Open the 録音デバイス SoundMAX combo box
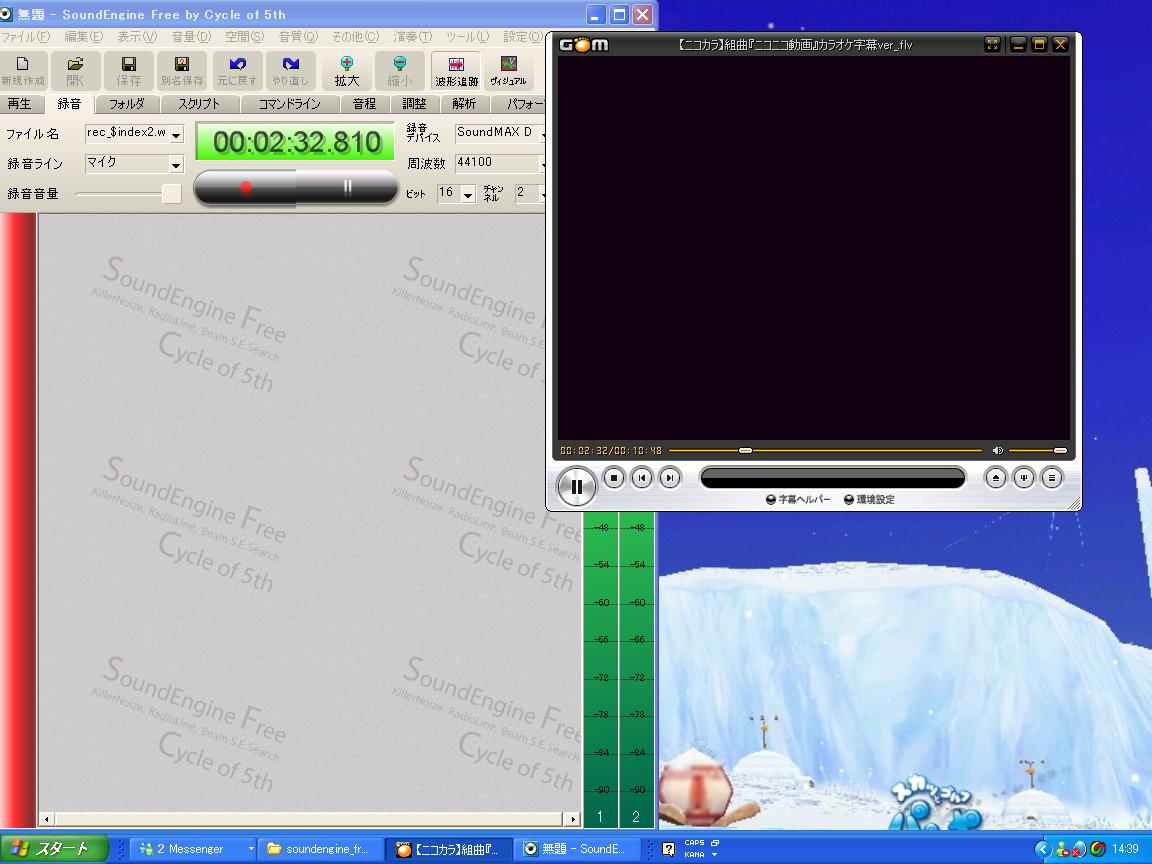This screenshot has height=864, width=1152. click(500, 133)
